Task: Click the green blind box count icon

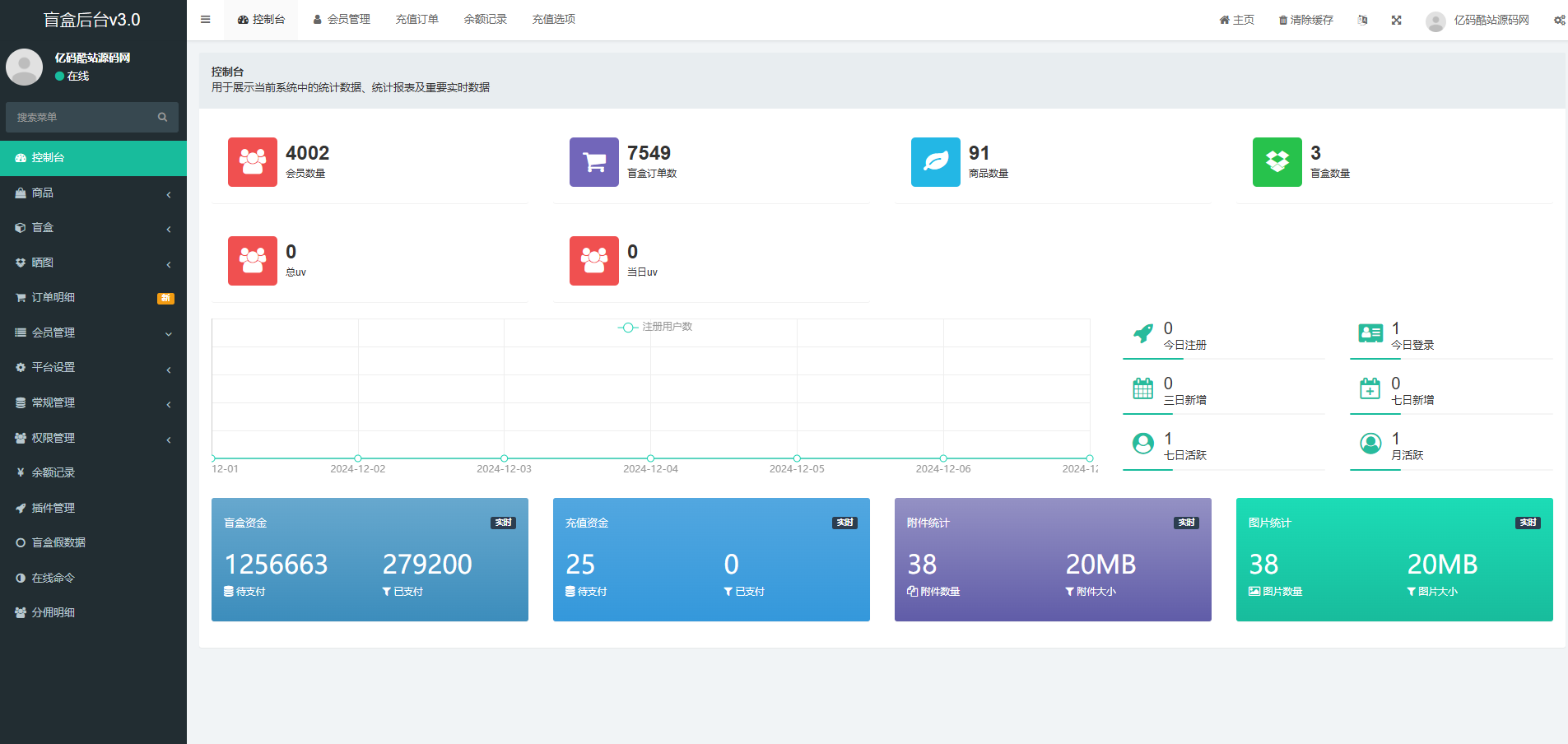Action: [x=1277, y=162]
